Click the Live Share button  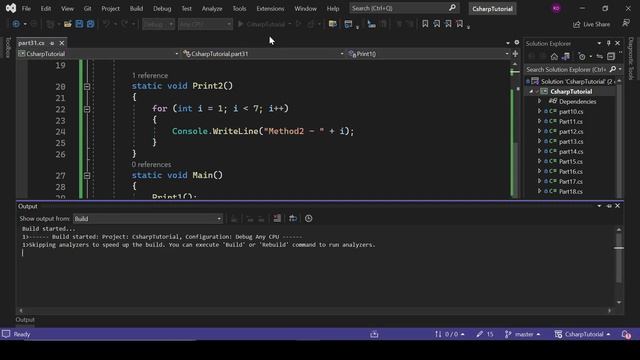(591, 24)
